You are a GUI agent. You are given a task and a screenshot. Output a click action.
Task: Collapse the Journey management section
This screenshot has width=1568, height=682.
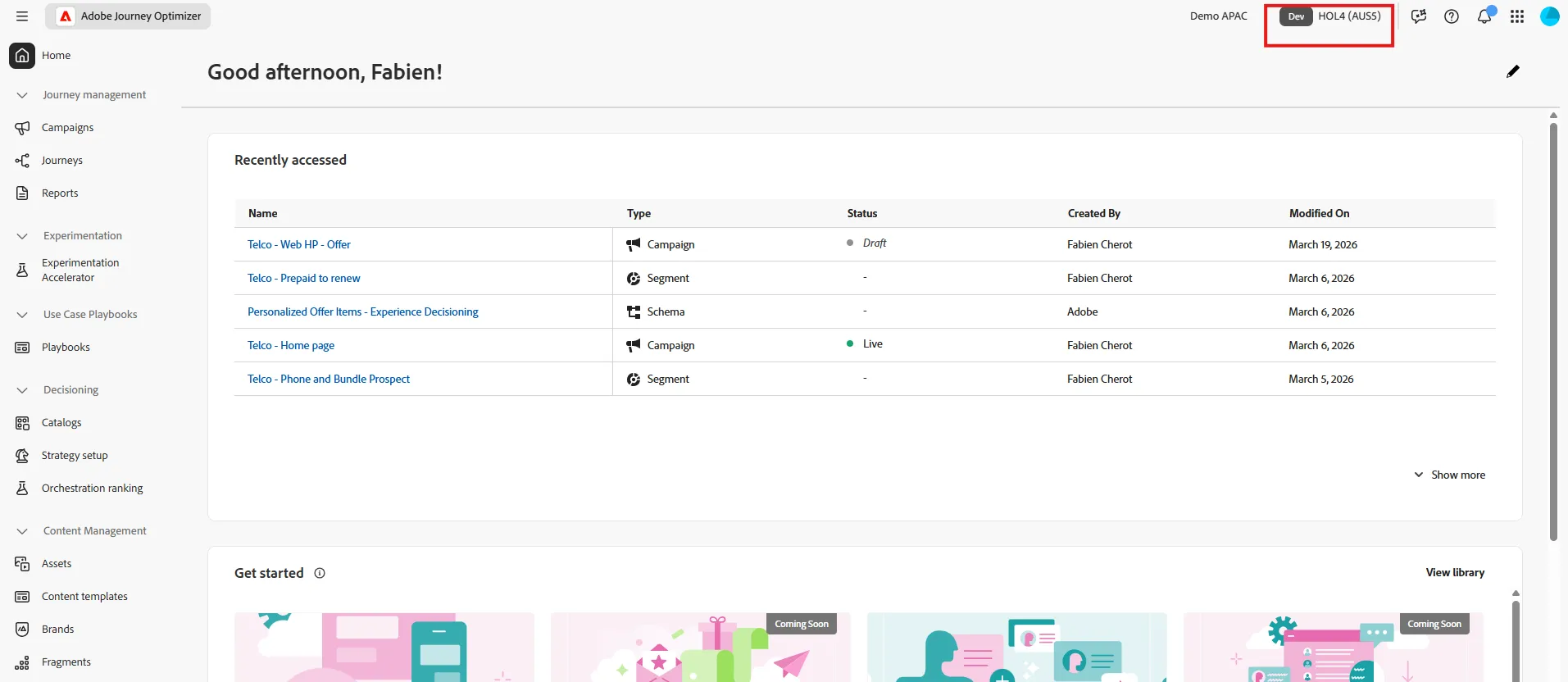pyautogui.click(x=22, y=95)
